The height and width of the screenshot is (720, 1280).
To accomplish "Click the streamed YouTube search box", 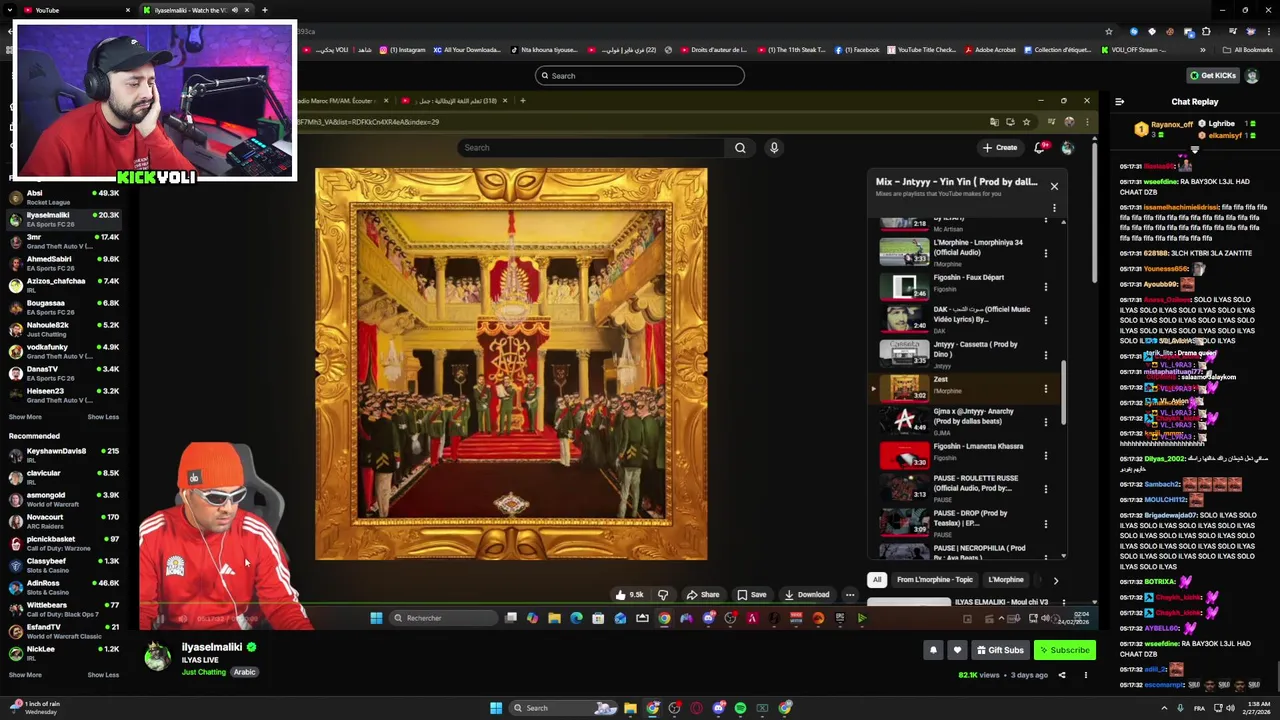I will pos(592,148).
